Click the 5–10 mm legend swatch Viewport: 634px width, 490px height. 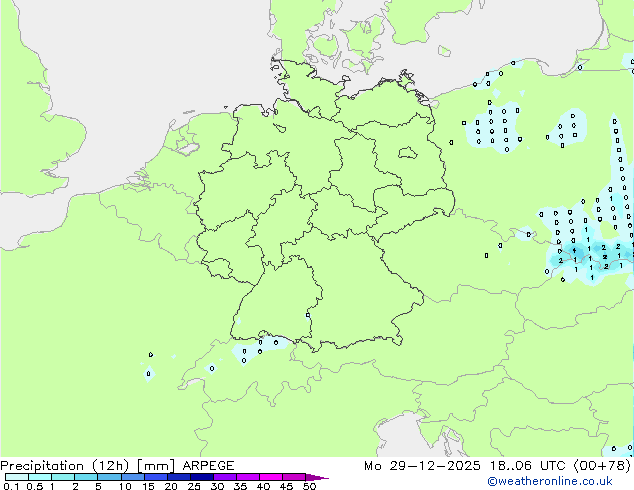point(109,477)
